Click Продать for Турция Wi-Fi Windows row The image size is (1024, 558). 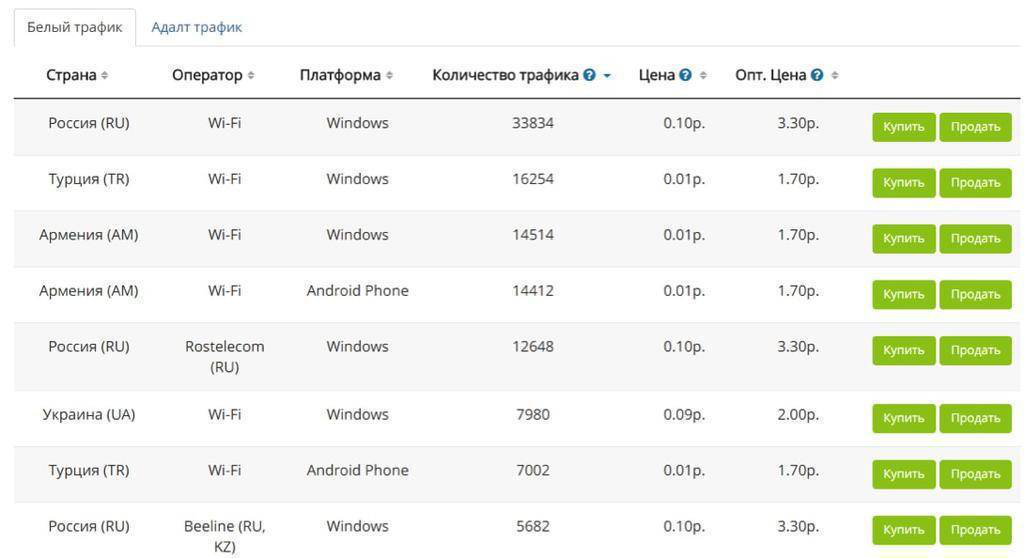975,183
